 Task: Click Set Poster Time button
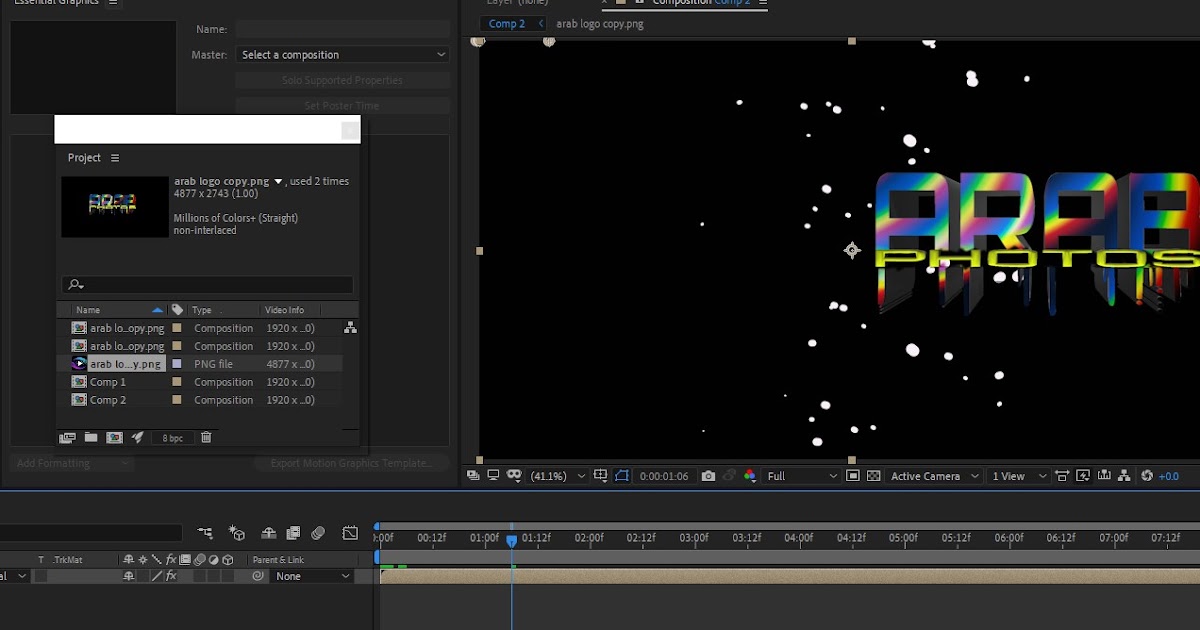click(342, 105)
